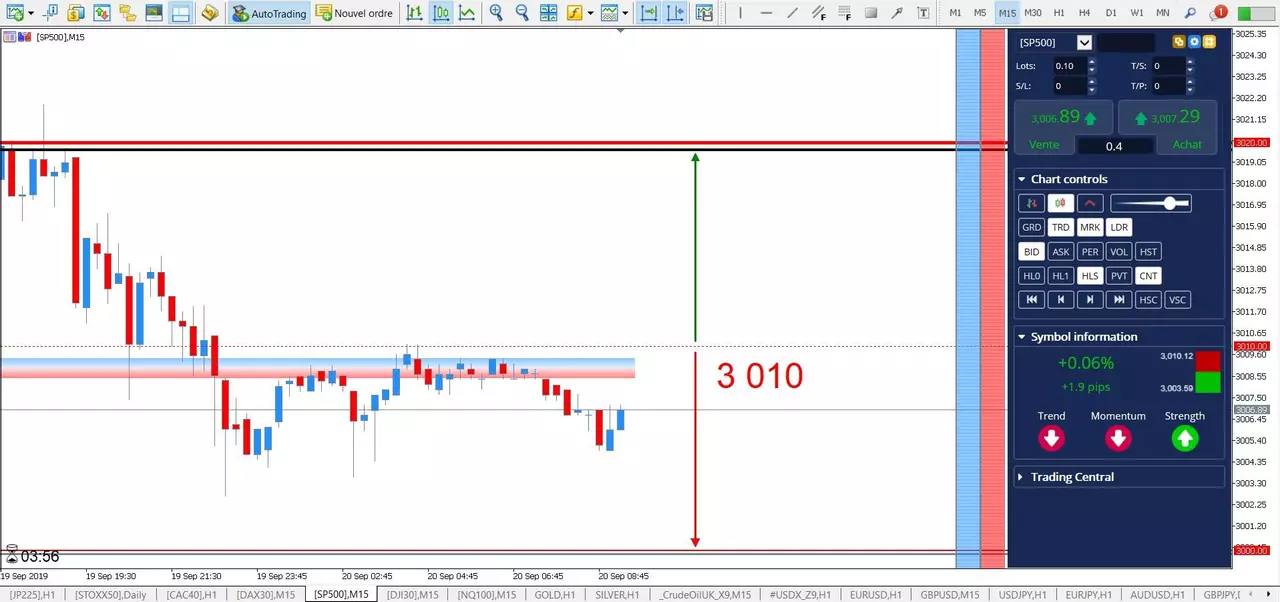1280x602 pixels.
Task: Collapse the Symbol information section
Action: click(1021, 337)
